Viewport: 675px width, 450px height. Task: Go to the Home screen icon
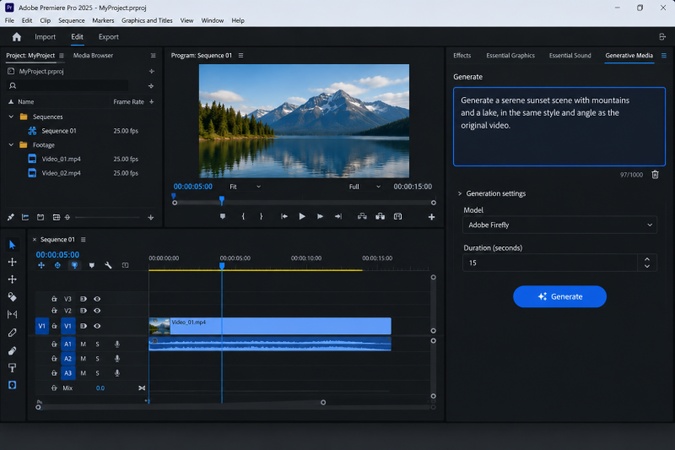pyautogui.click(x=16, y=37)
